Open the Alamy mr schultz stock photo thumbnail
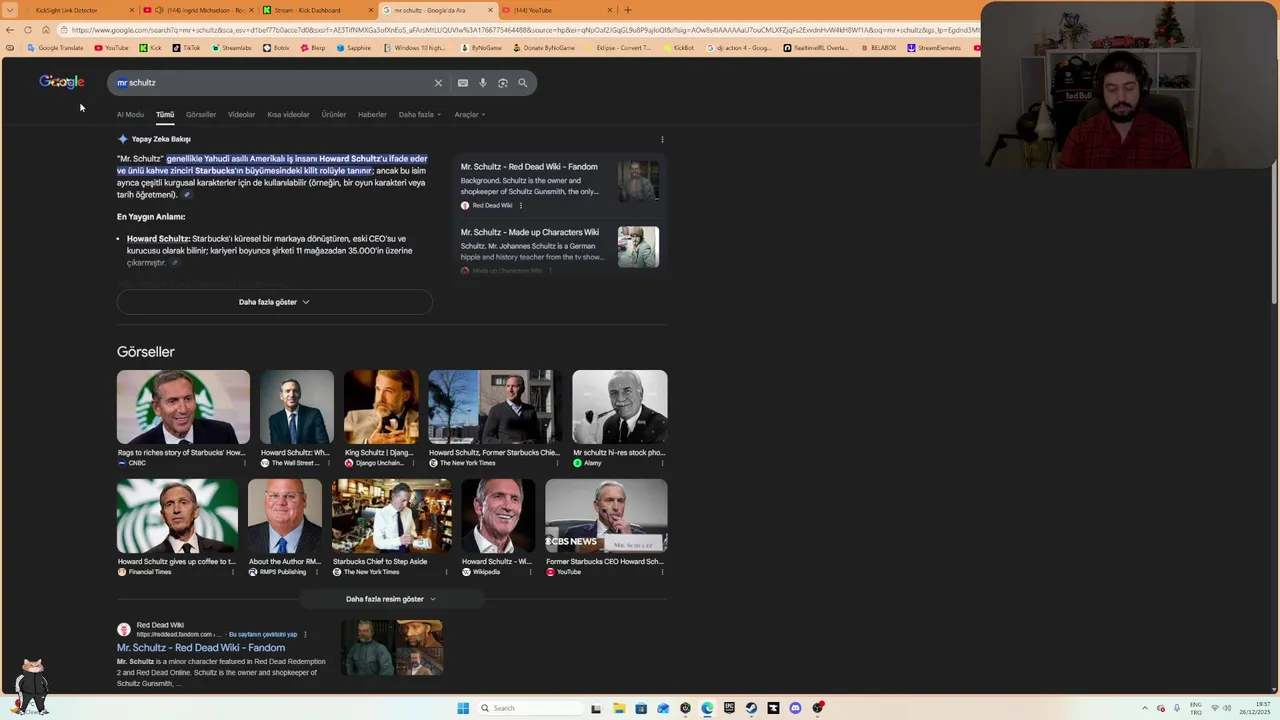 619,407
